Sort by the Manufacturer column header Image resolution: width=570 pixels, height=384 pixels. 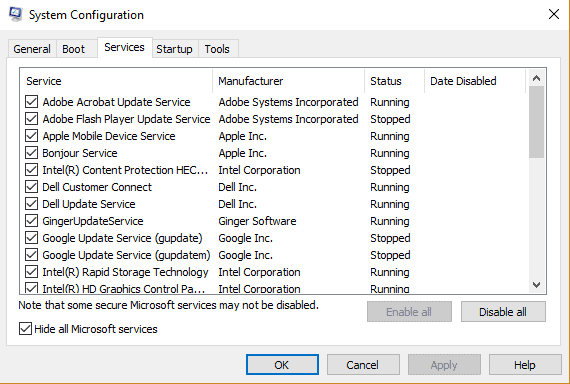[x=289, y=81]
